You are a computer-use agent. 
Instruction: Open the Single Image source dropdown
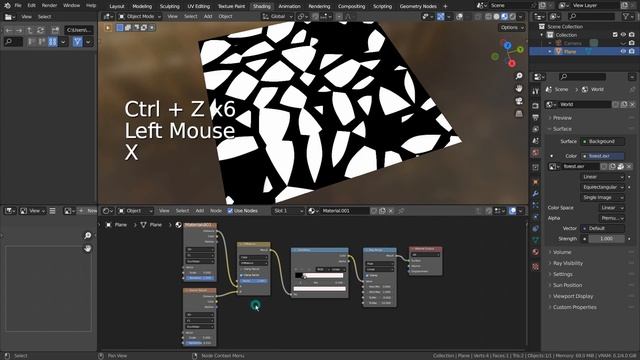(x=602, y=198)
